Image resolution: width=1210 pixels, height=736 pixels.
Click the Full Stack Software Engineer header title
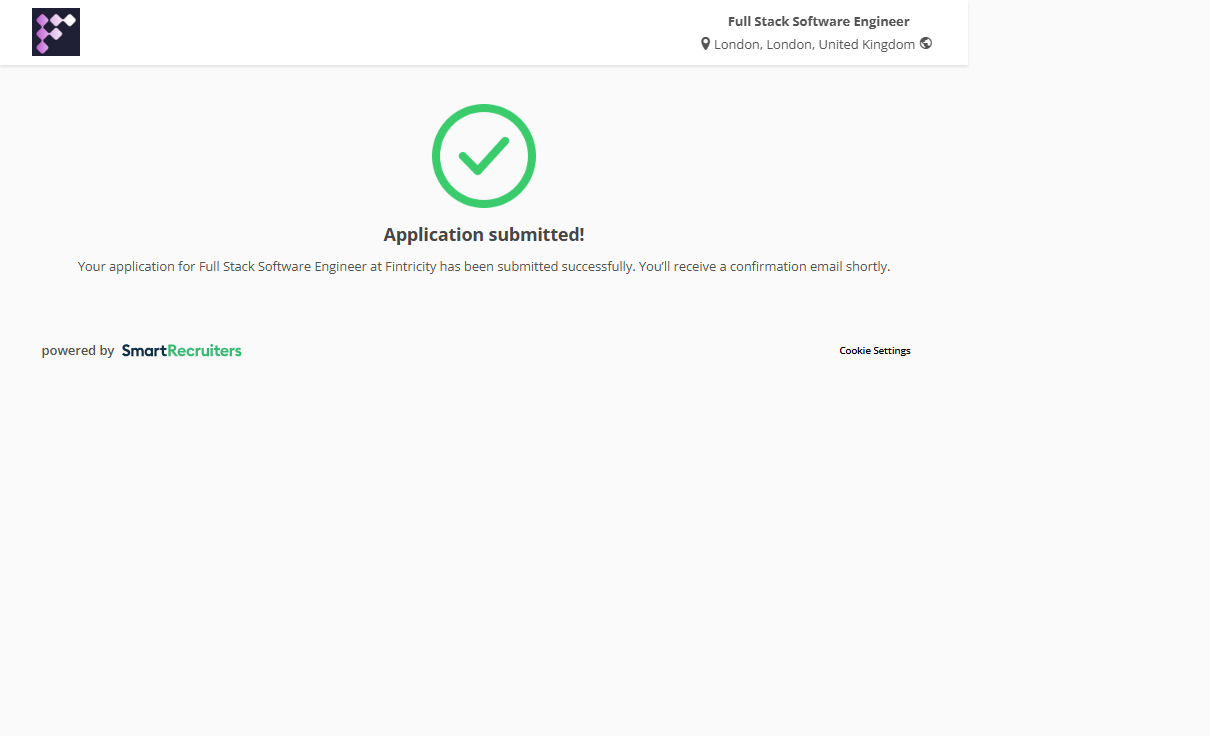(818, 22)
